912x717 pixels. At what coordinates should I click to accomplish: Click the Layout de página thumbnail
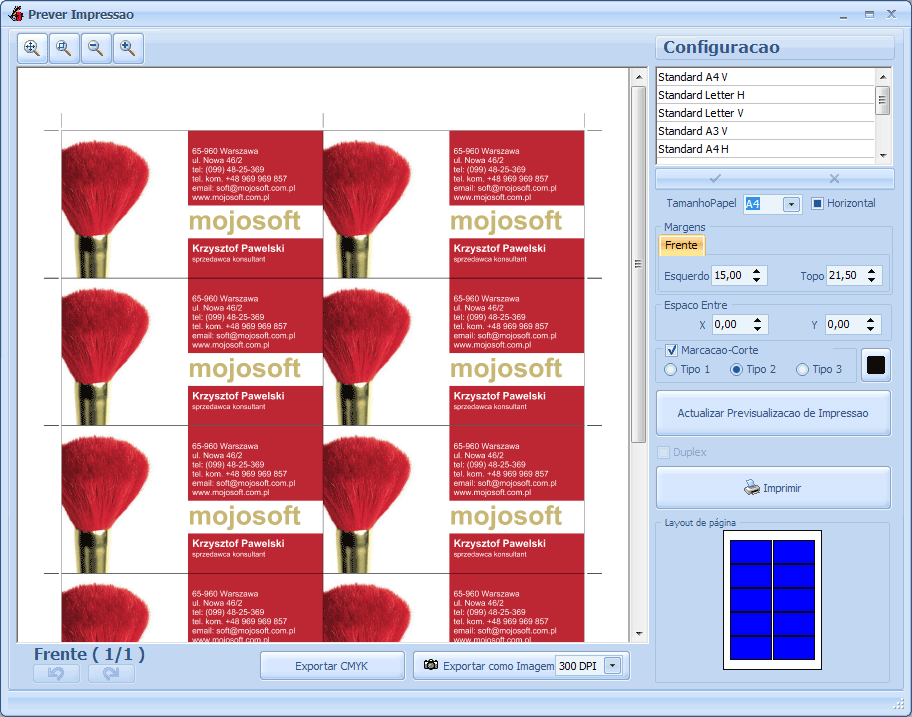[772, 600]
